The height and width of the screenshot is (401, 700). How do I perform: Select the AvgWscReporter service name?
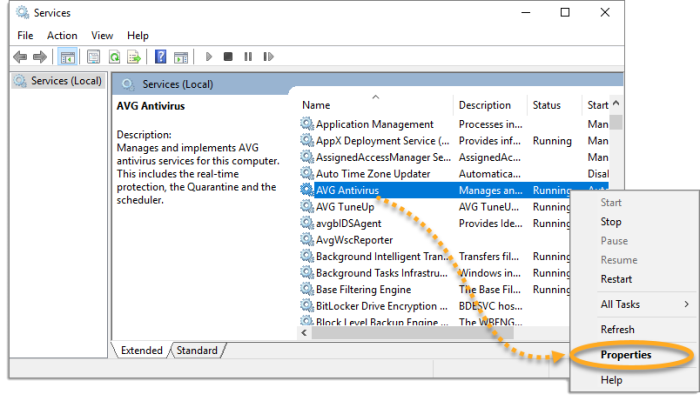coord(354,240)
